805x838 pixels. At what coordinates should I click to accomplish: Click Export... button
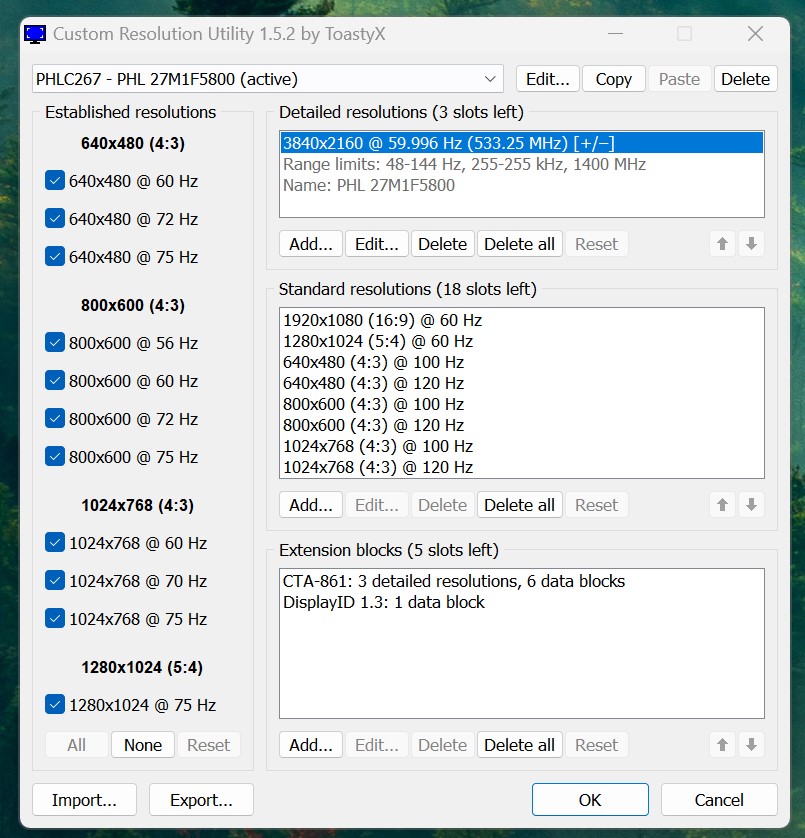[201, 800]
